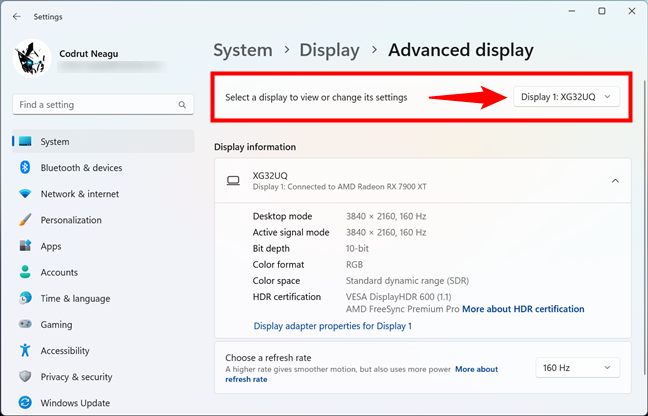648x416 pixels.
Task: Open More about HDR certification link
Action: (x=523, y=309)
